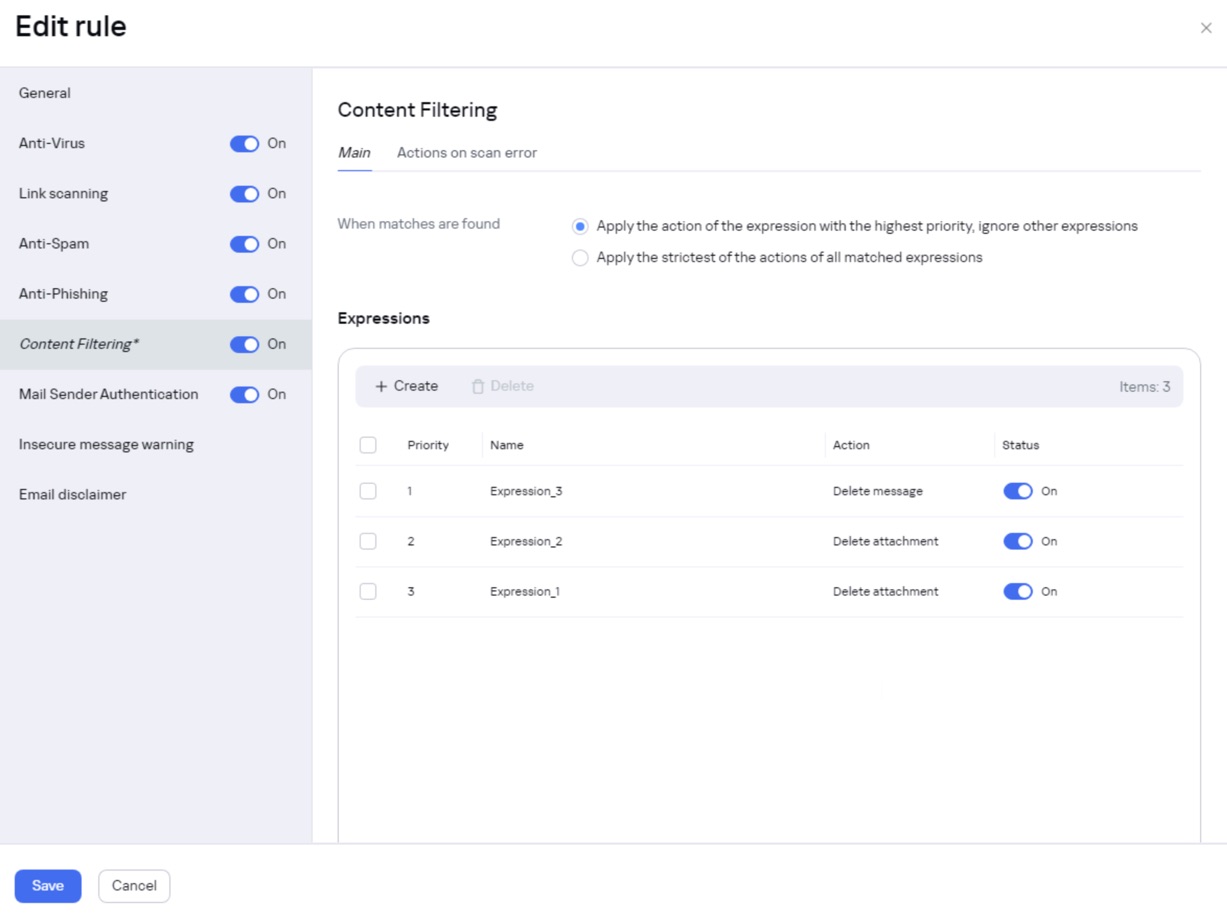Turn off Expression_2 status switch
This screenshot has height=915, width=1227.
point(1018,541)
